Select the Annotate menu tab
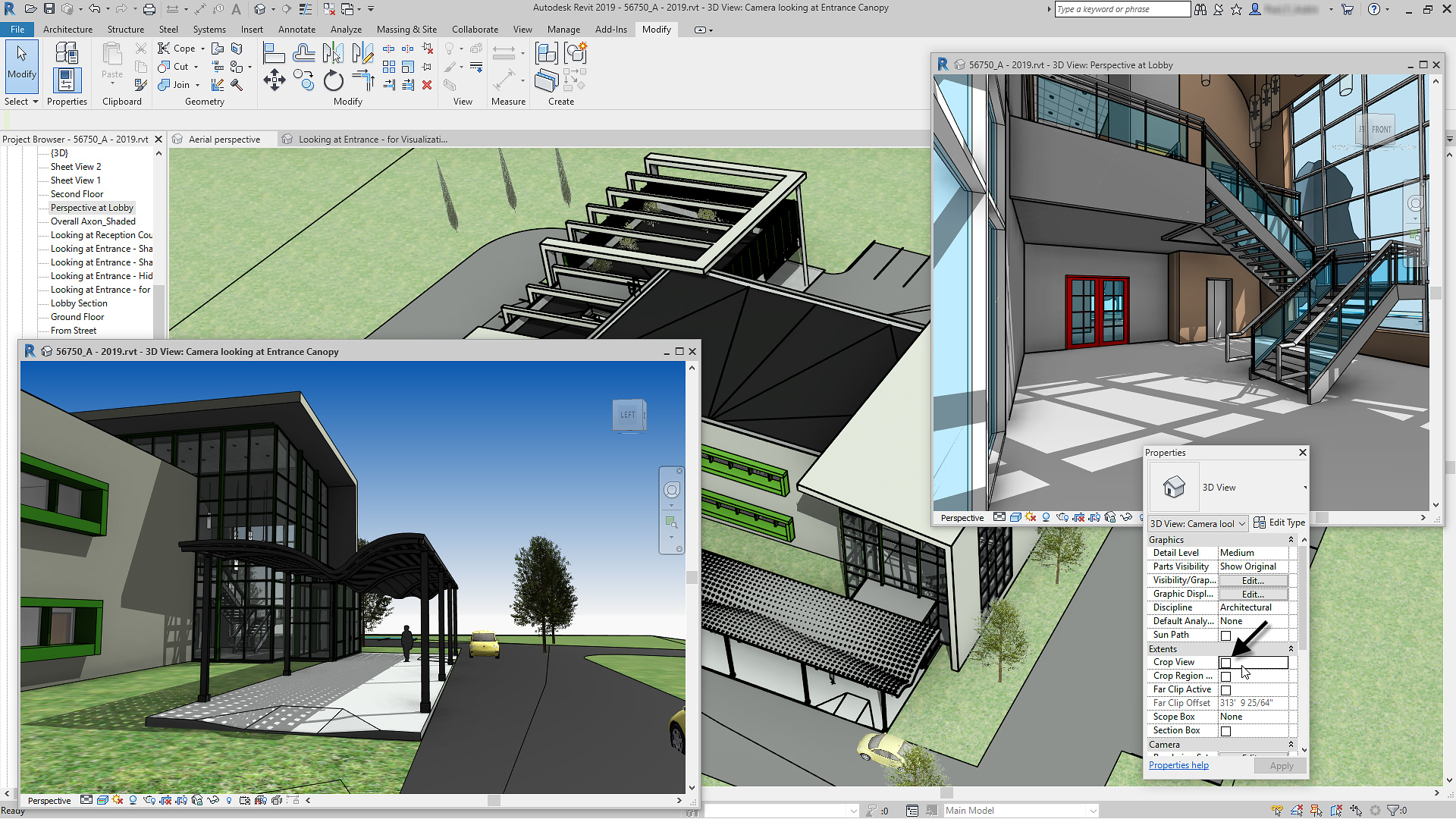The width and height of the screenshot is (1456, 819). pyautogui.click(x=297, y=29)
